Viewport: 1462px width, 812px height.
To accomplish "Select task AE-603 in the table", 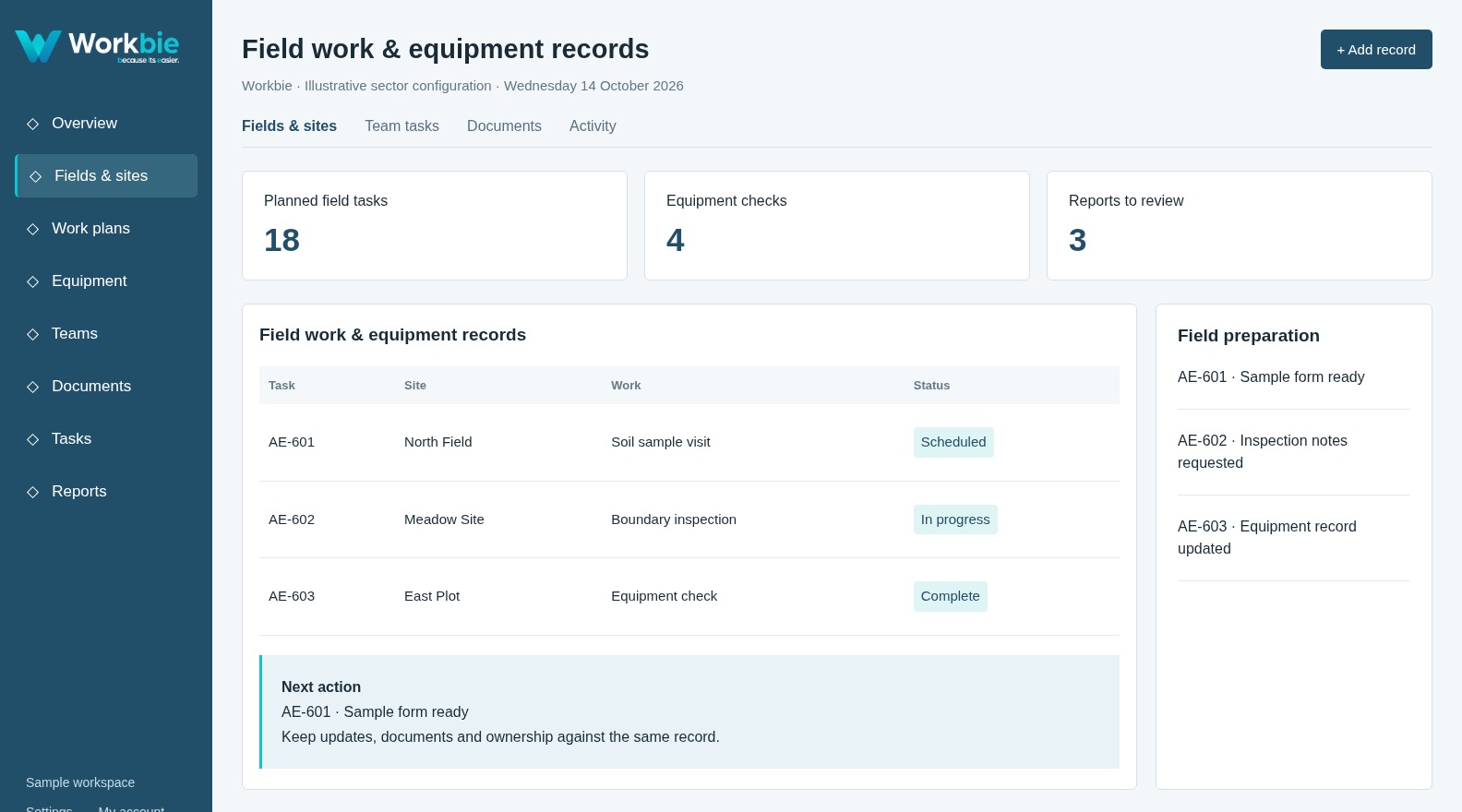I will (x=292, y=596).
